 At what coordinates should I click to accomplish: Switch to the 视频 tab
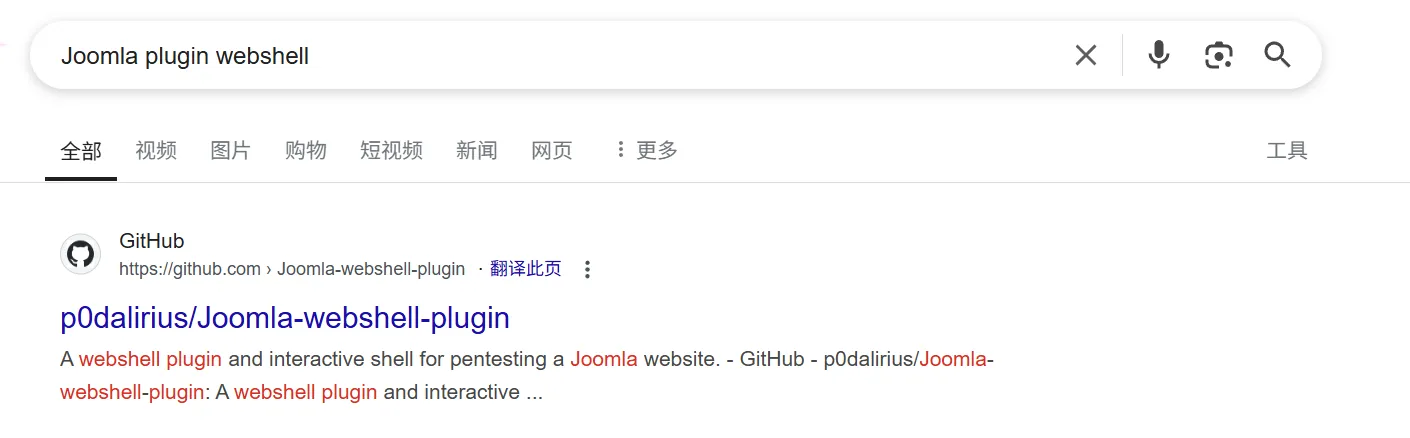pos(156,151)
